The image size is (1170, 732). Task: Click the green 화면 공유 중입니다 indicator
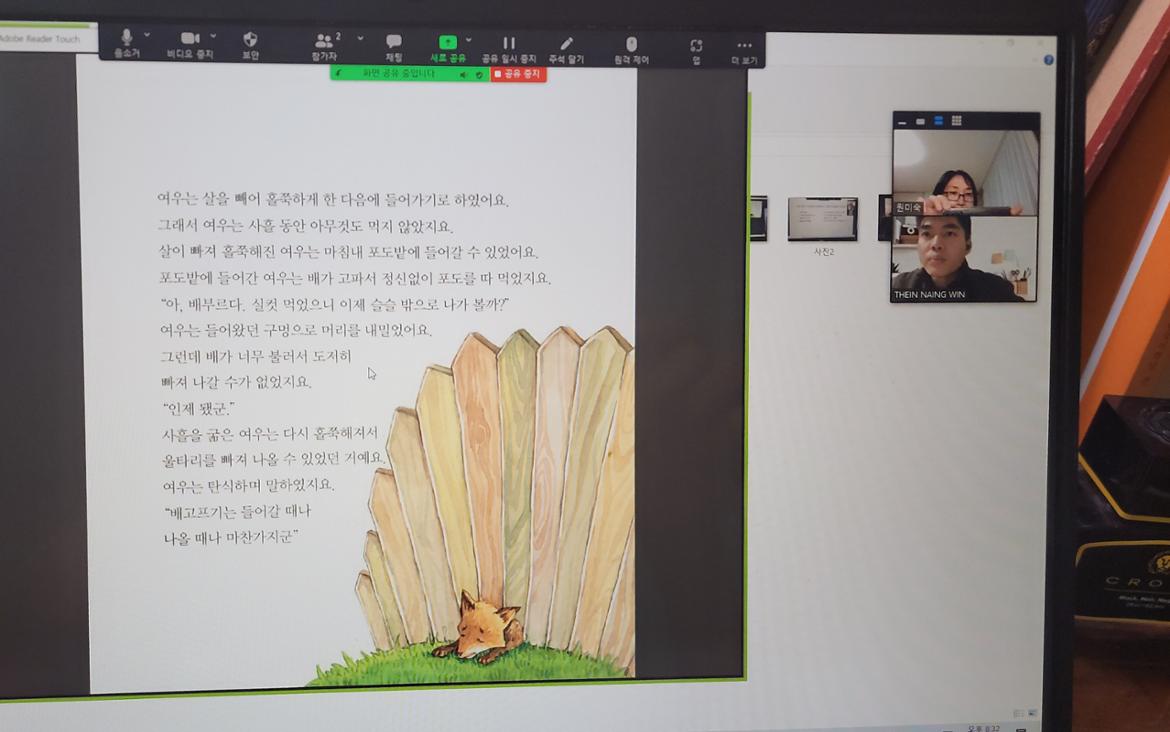click(x=399, y=73)
